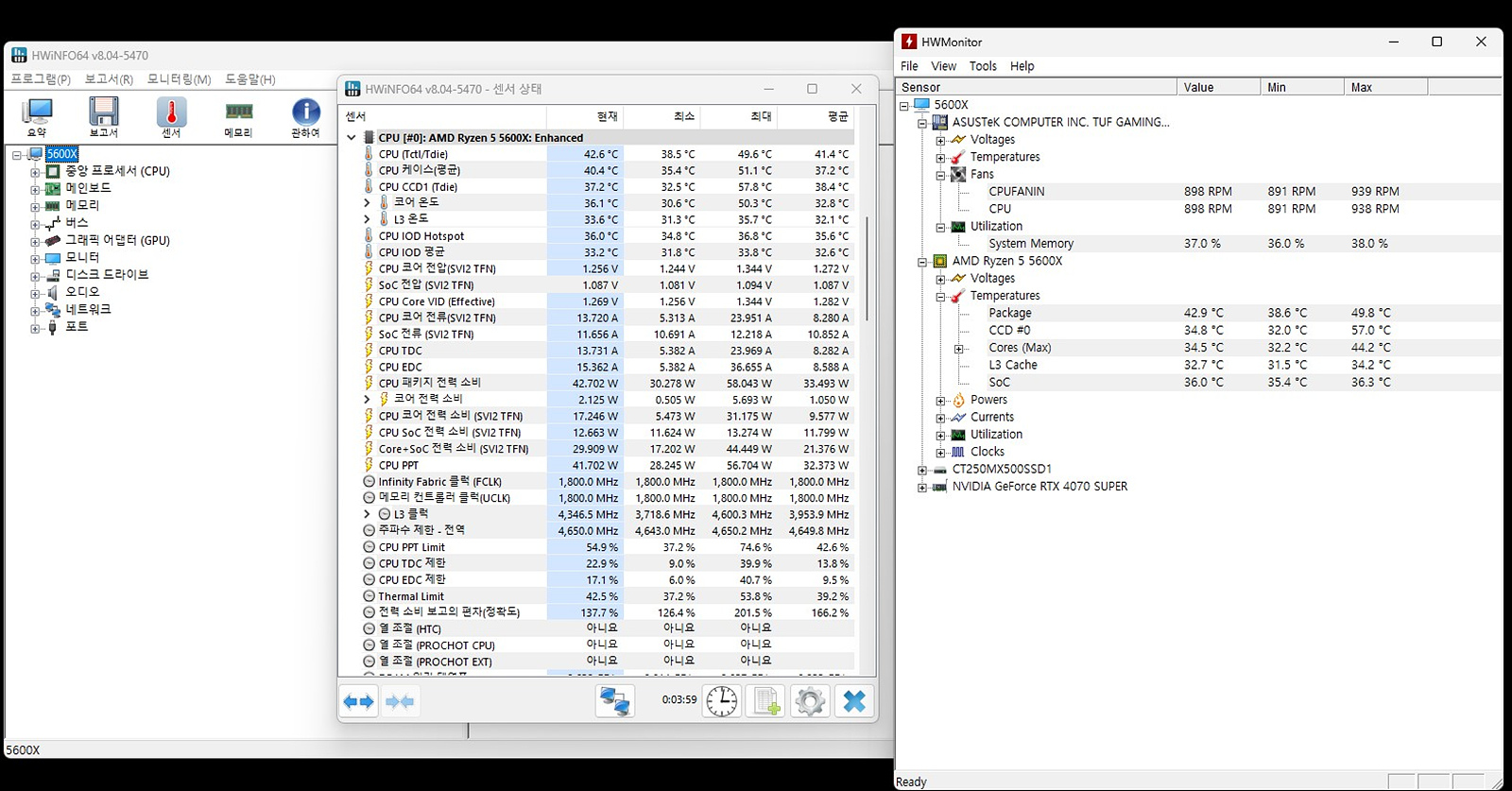Image resolution: width=1512 pixels, height=791 pixels.
Task: Open the 모니터링(M) menu
Action: [x=179, y=79]
